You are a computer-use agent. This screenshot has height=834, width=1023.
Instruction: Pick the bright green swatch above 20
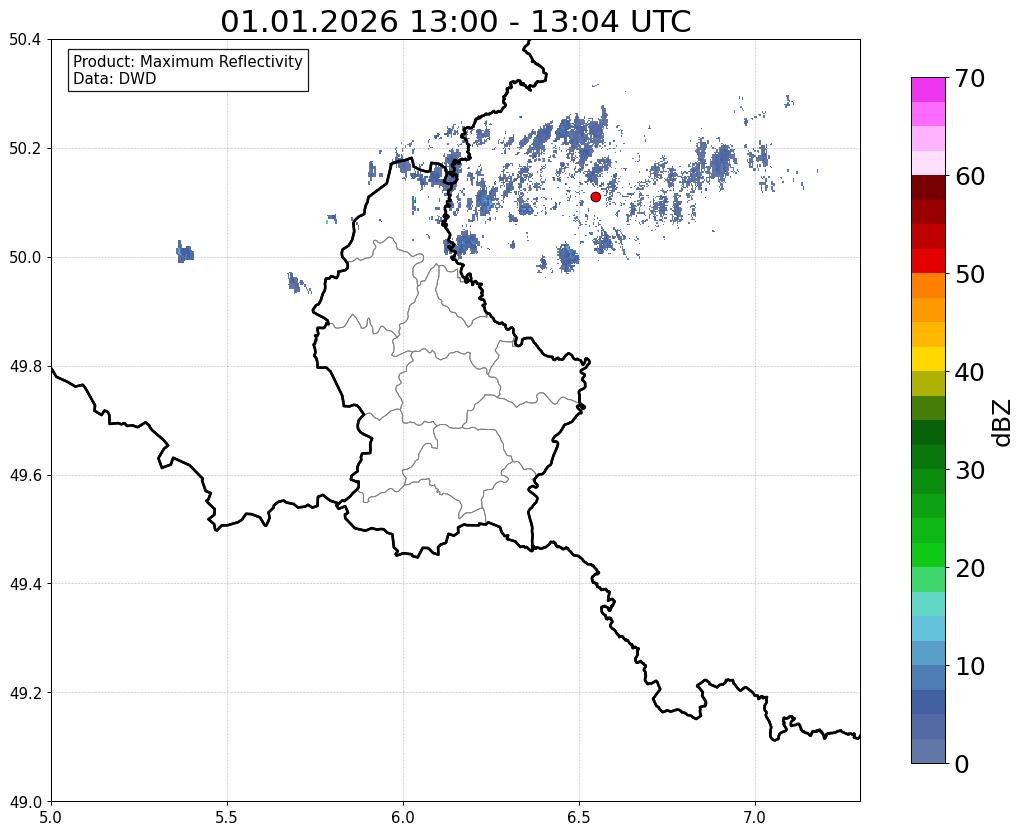928,555
